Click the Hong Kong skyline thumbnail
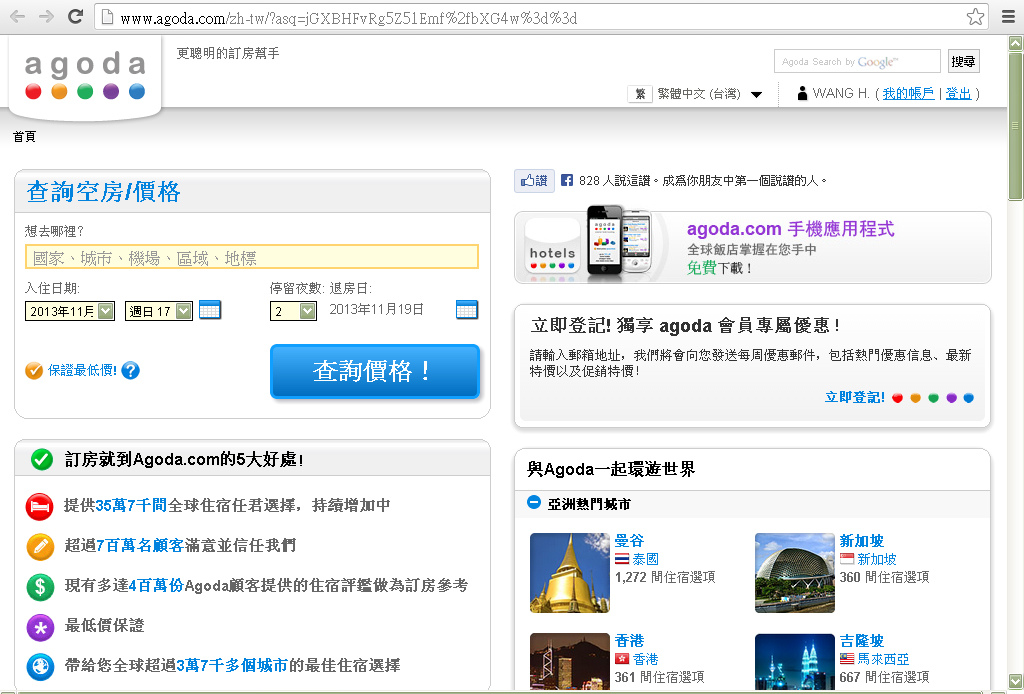The width and height of the screenshot is (1024, 694). (x=569, y=661)
